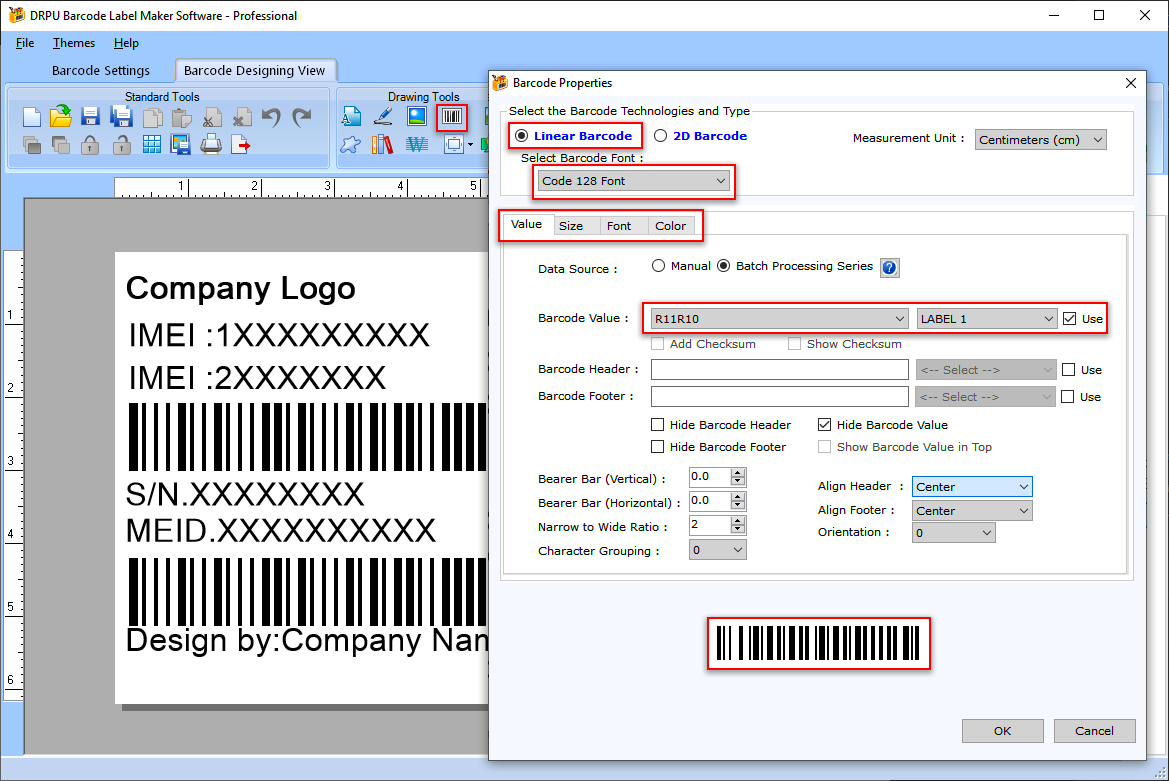The width and height of the screenshot is (1169, 781).
Task: Open the File menu
Action: tap(25, 43)
